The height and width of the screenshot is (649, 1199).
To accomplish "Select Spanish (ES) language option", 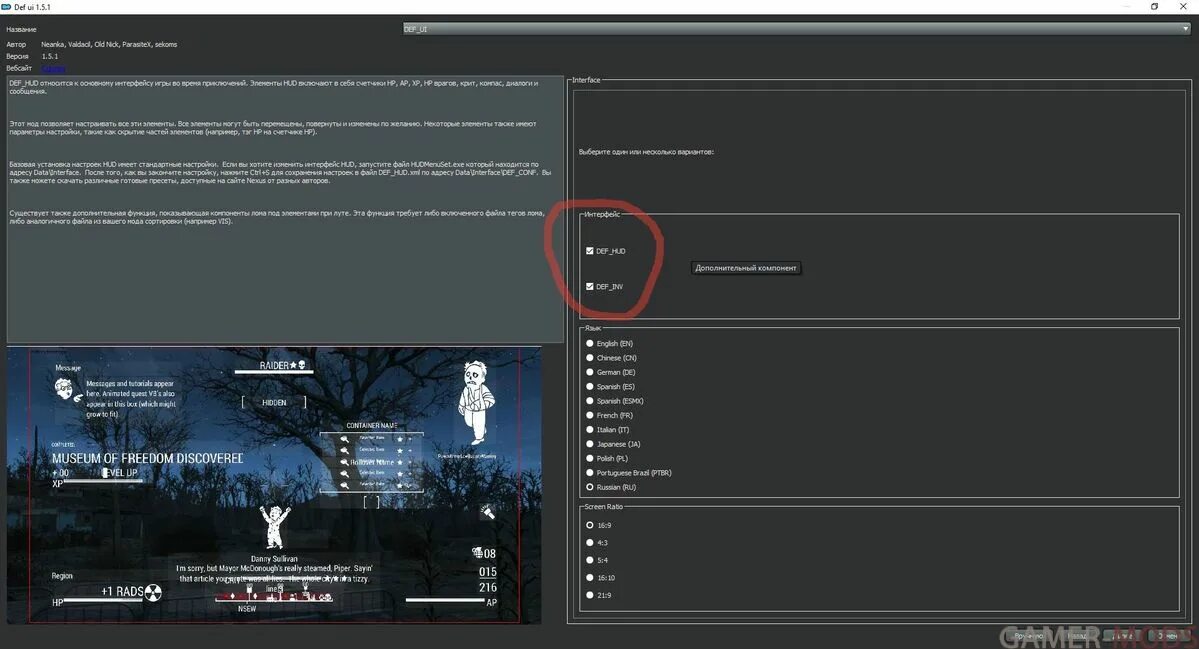I will click(x=590, y=386).
